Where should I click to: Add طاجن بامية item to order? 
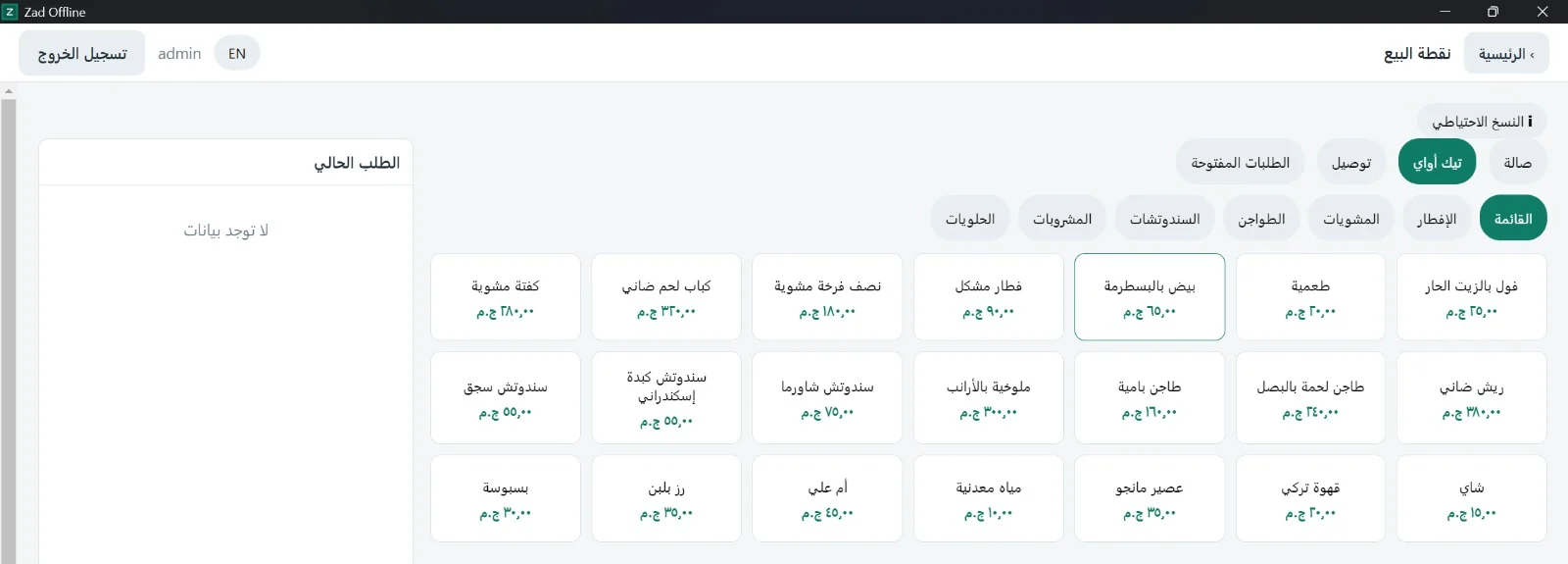pyautogui.click(x=1150, y=398)
